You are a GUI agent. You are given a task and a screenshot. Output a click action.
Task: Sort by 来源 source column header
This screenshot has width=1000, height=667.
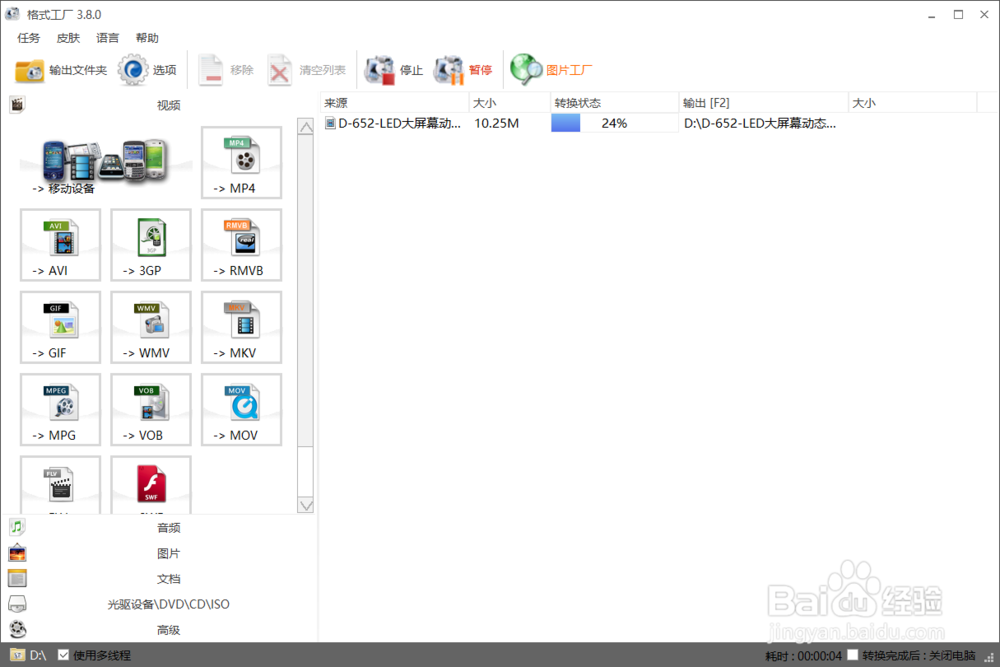[394, 103]
